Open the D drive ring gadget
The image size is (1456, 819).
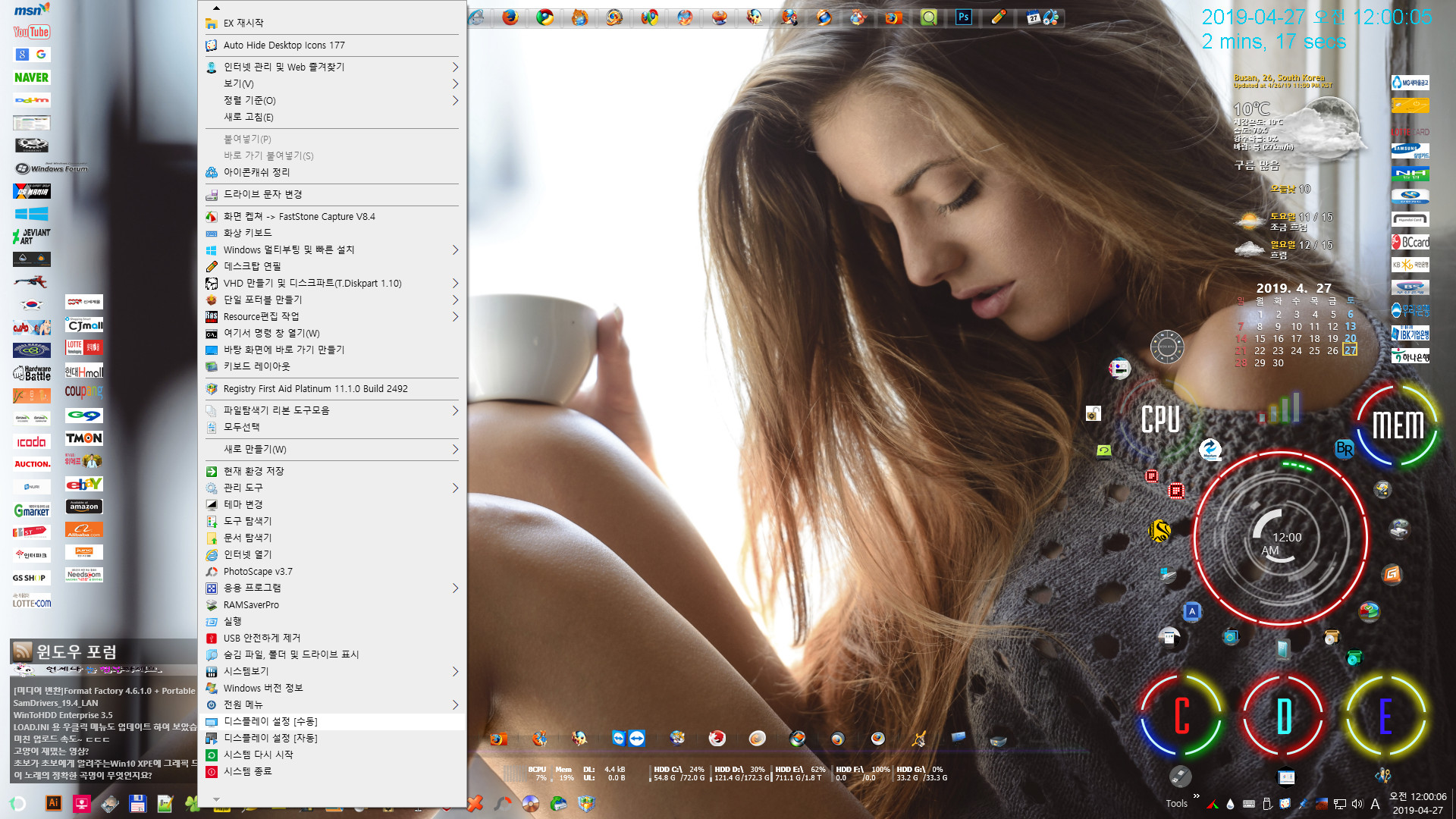tap(1283, 715)
